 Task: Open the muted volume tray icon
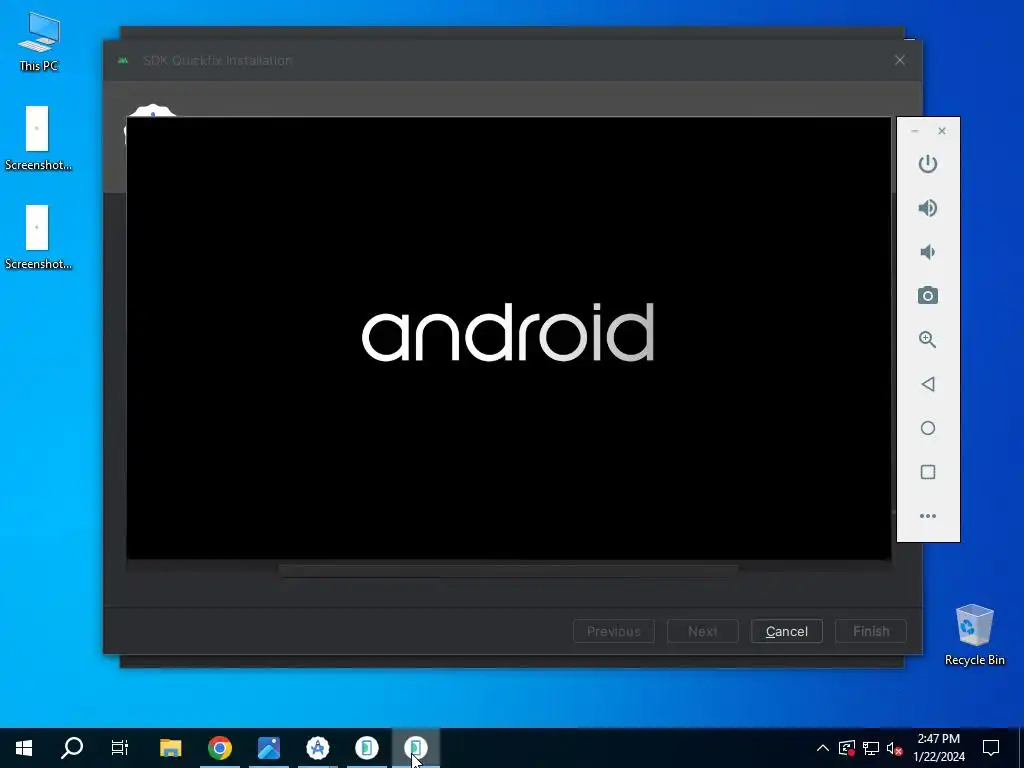894,748
